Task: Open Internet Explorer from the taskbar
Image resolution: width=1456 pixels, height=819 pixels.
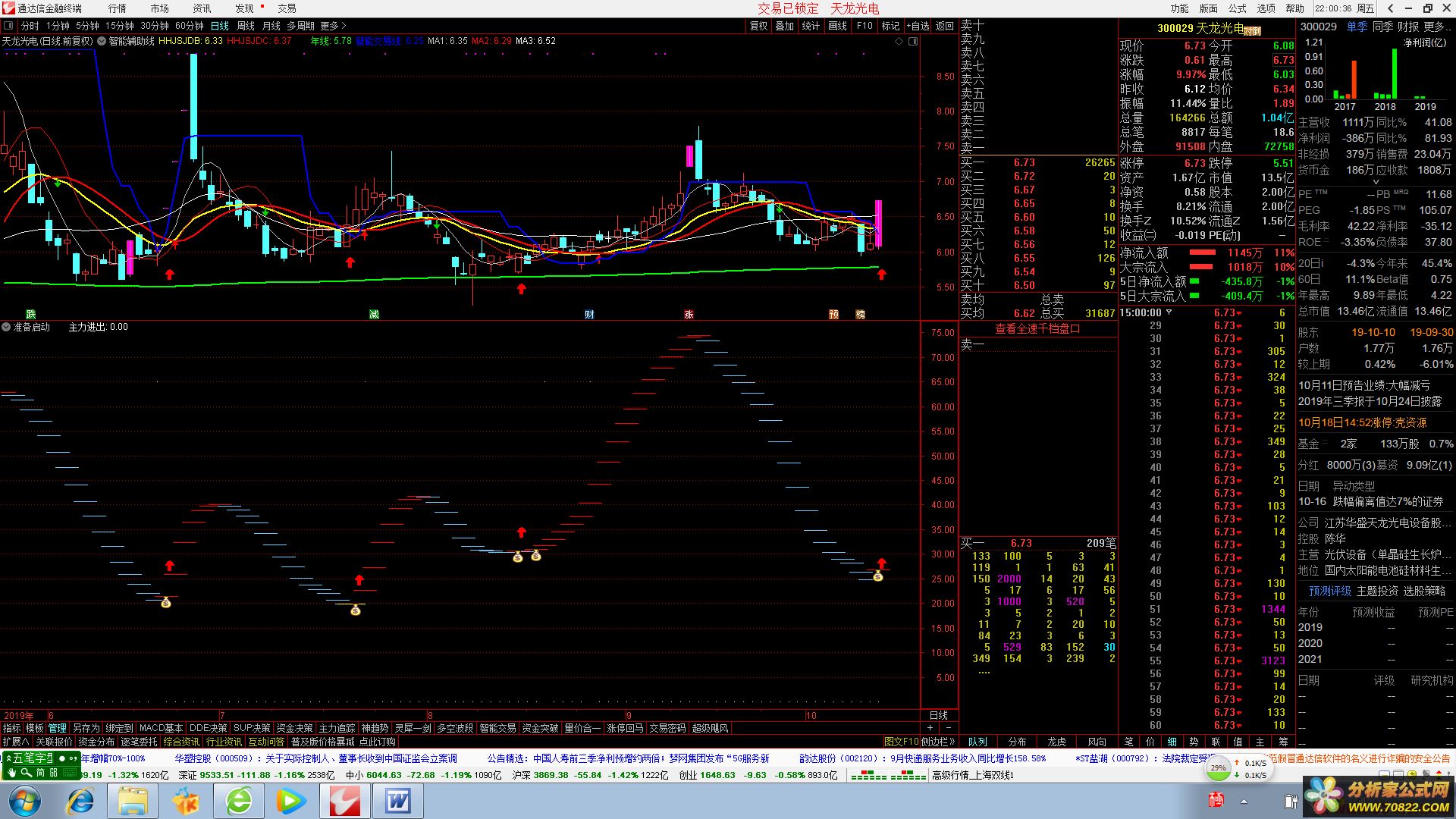Action: click(x=80, y=801)
